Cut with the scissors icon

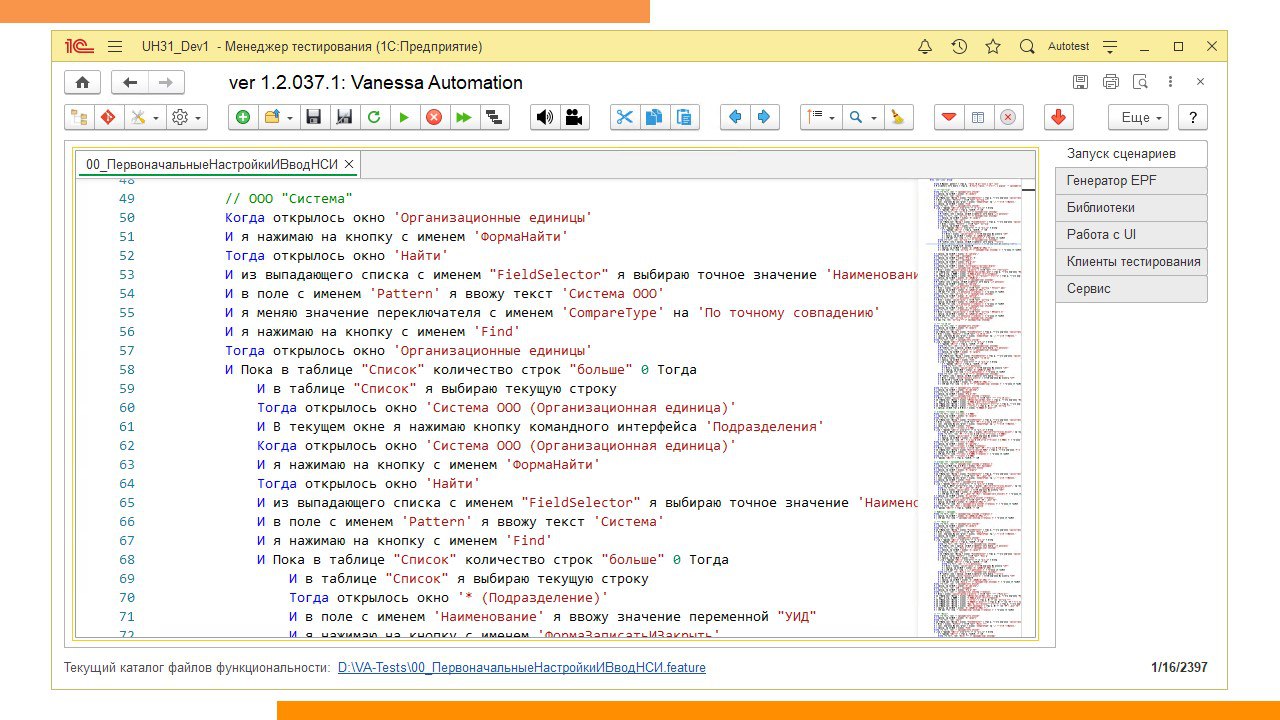point(625,117)
